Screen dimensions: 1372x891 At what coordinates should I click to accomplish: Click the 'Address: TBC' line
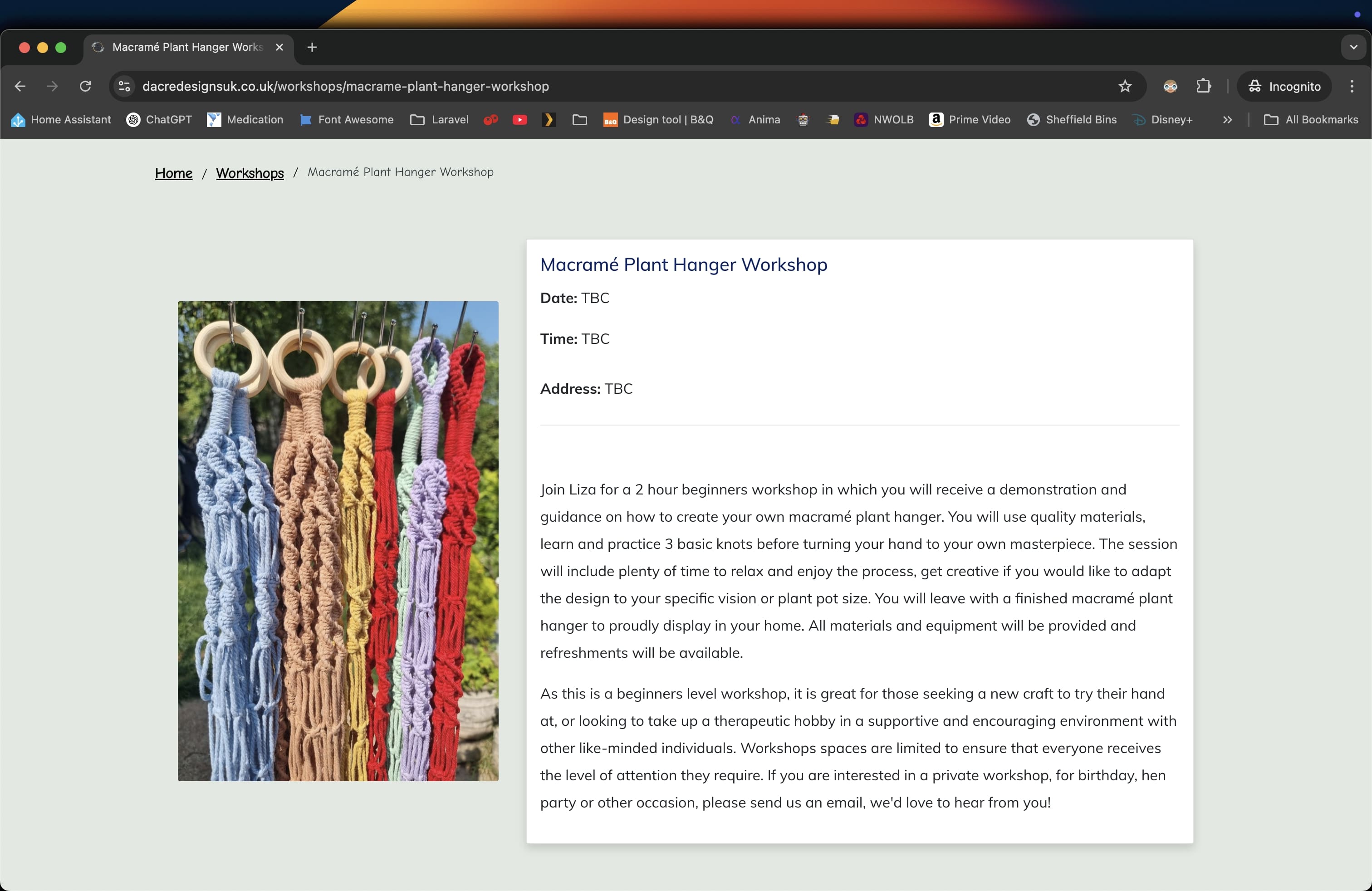(586, 389)
